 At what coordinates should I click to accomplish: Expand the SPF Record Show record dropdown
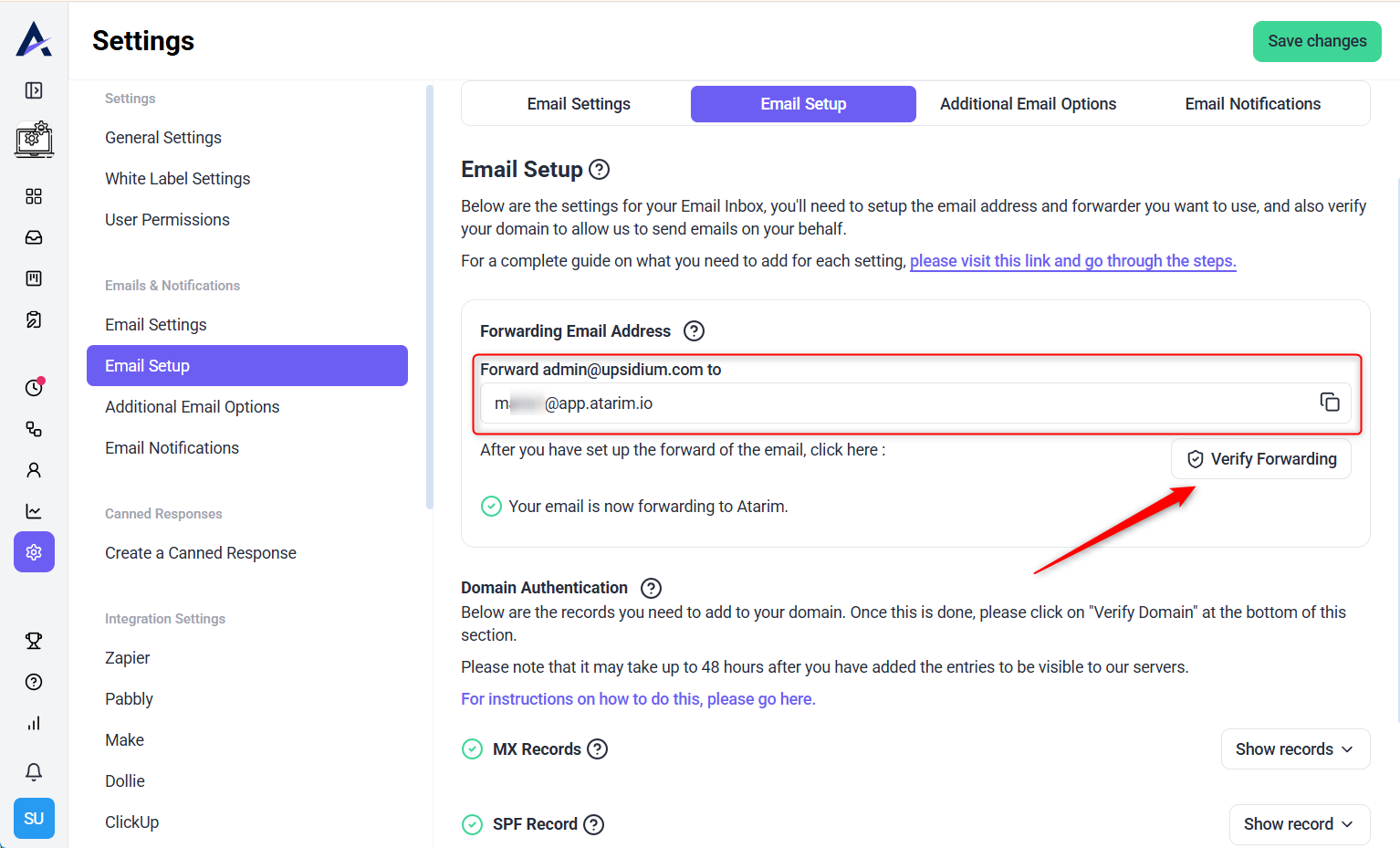(1299, 824)
